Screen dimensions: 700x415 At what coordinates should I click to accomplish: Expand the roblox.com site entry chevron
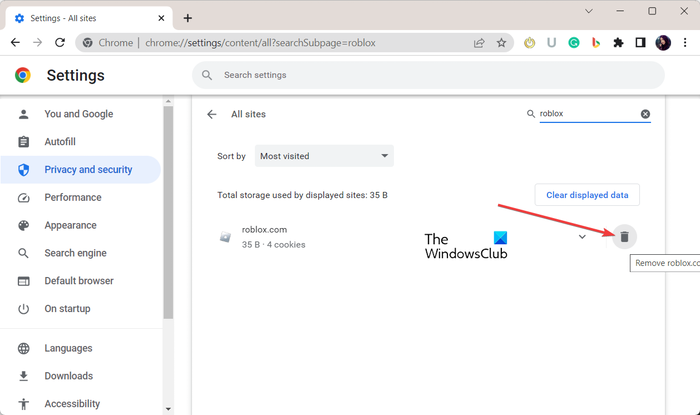click(x=582, y=237)
